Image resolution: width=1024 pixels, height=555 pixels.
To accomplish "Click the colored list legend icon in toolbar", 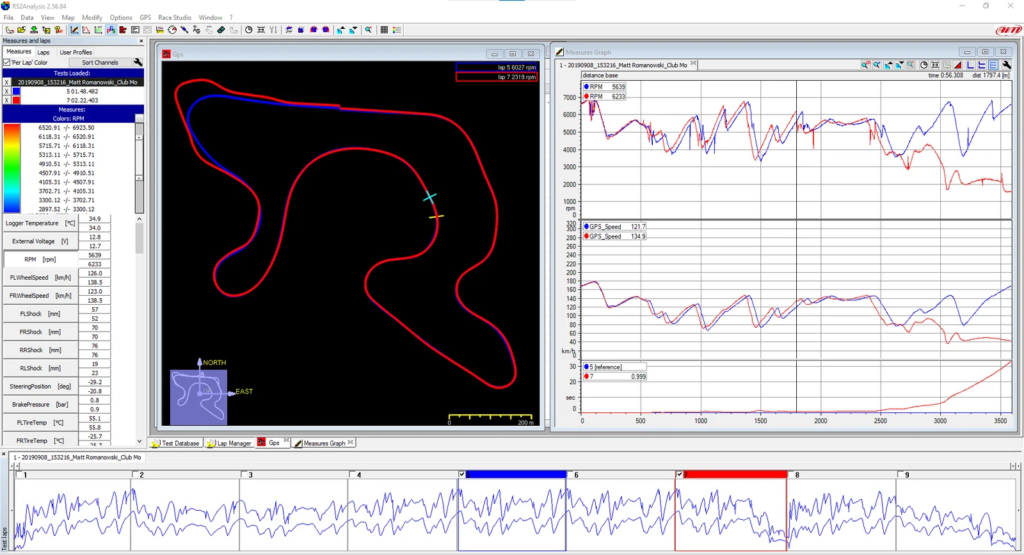I will (x=396, y=30).
